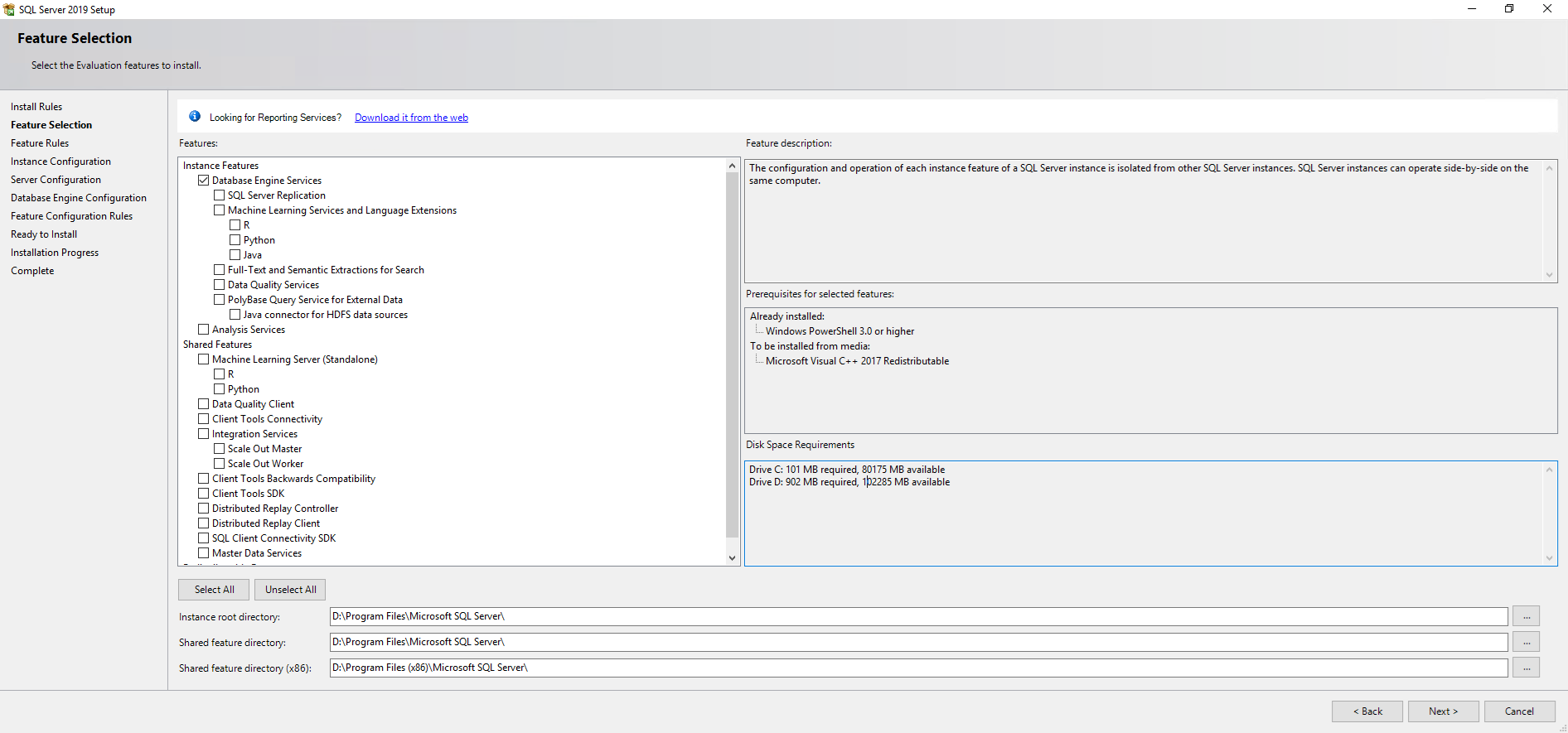Check Client Tools Connectivity
The width and height of the screenshot is (1568, 733).
[x=203, y=418]
